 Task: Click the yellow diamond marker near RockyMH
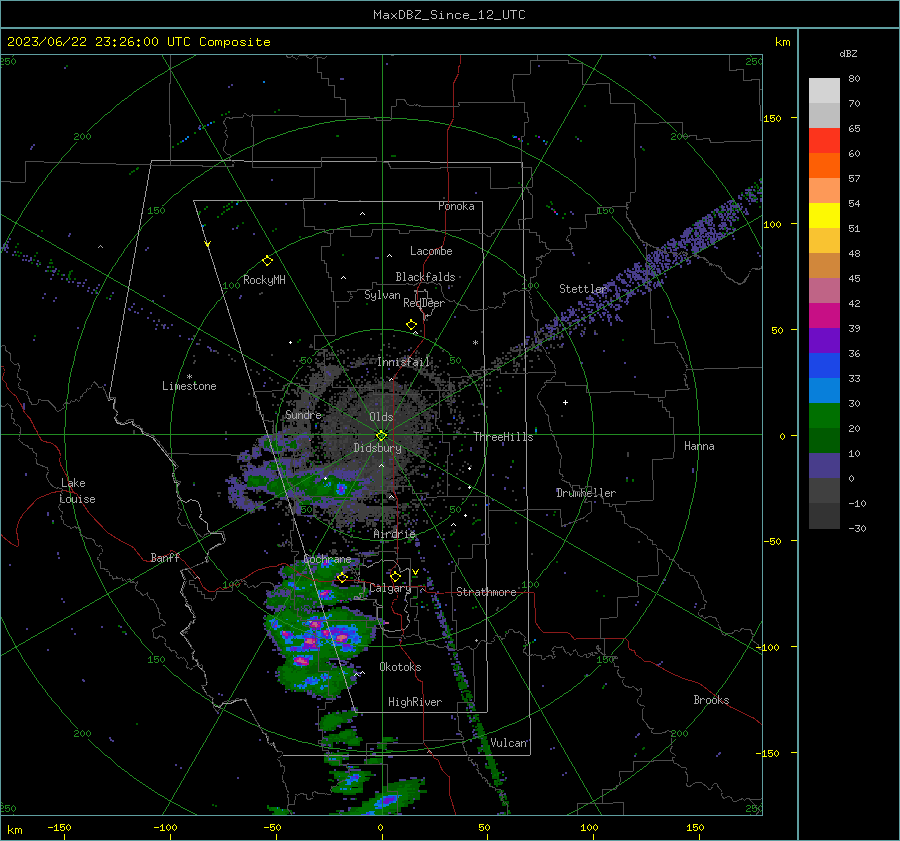pos(267,261)
